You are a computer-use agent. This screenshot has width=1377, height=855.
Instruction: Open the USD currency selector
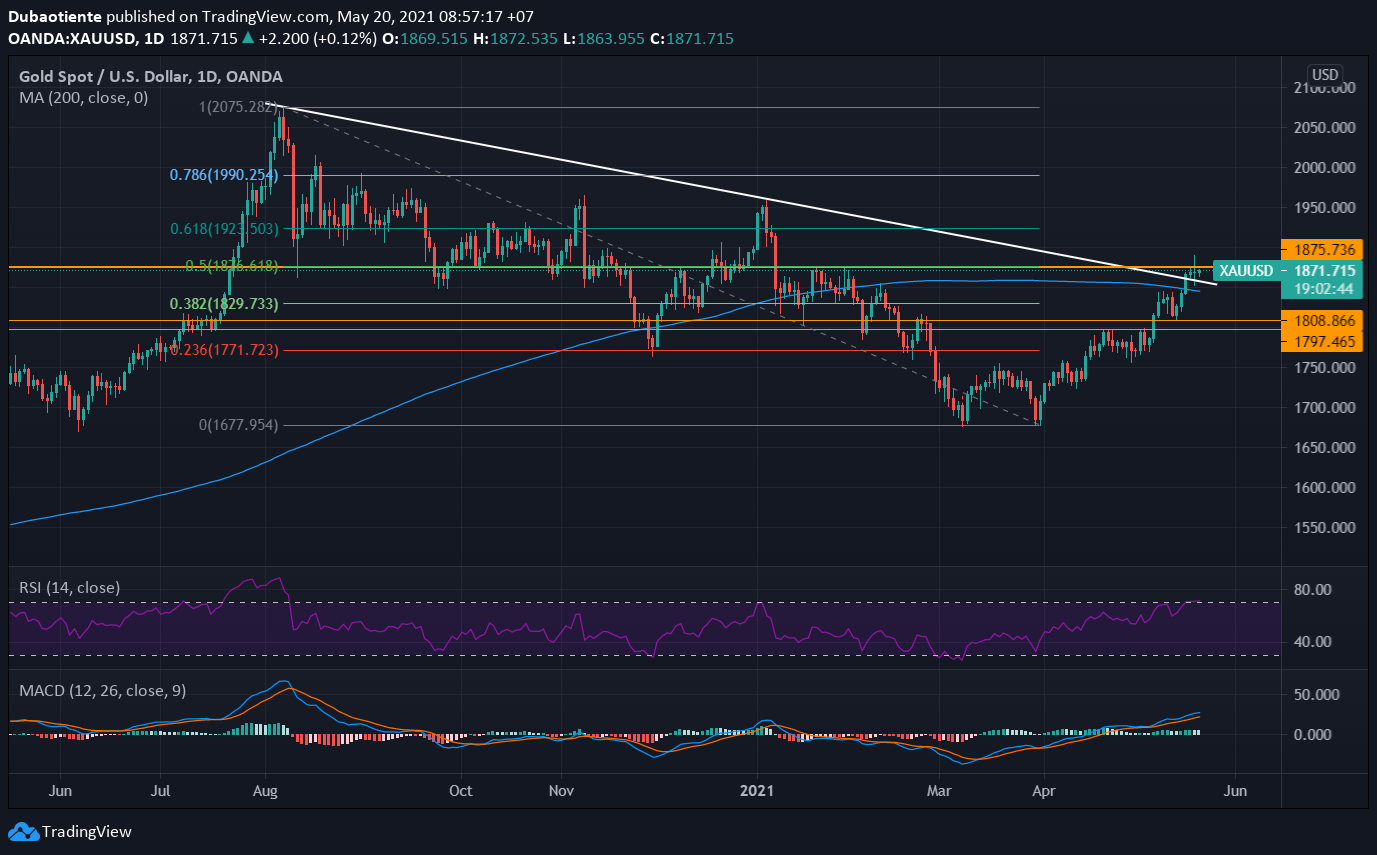1325,75
